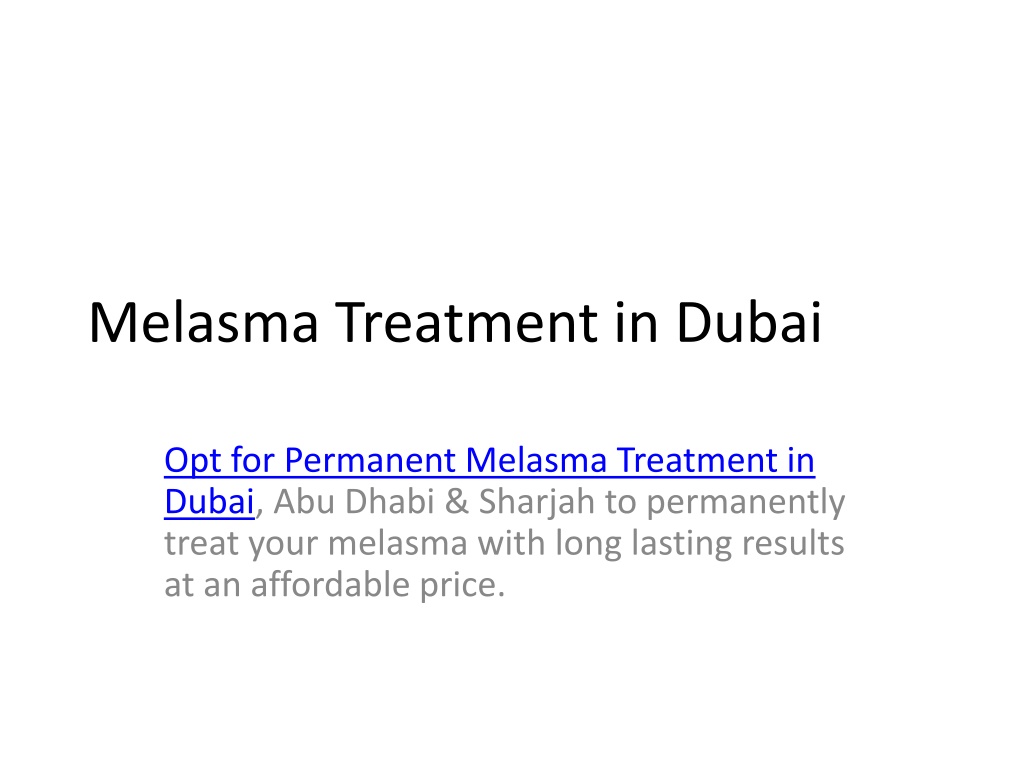Click the phrase long lasting results

[699, 543]
